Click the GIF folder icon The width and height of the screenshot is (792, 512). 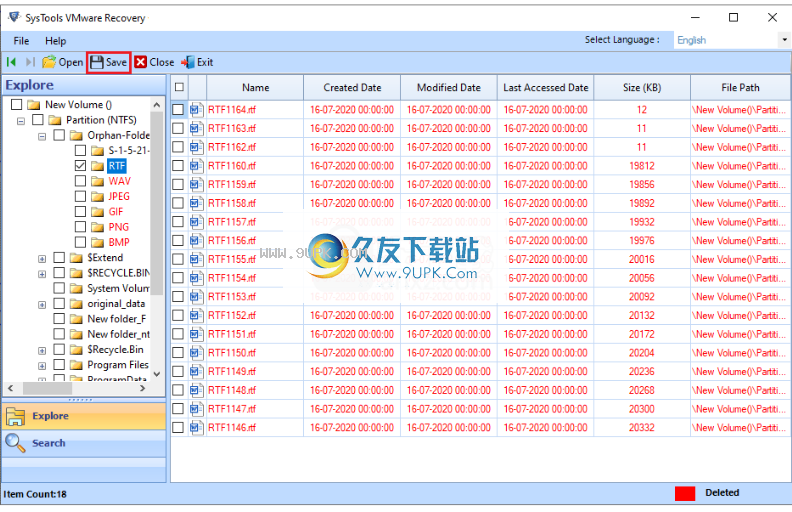[97, 212]
